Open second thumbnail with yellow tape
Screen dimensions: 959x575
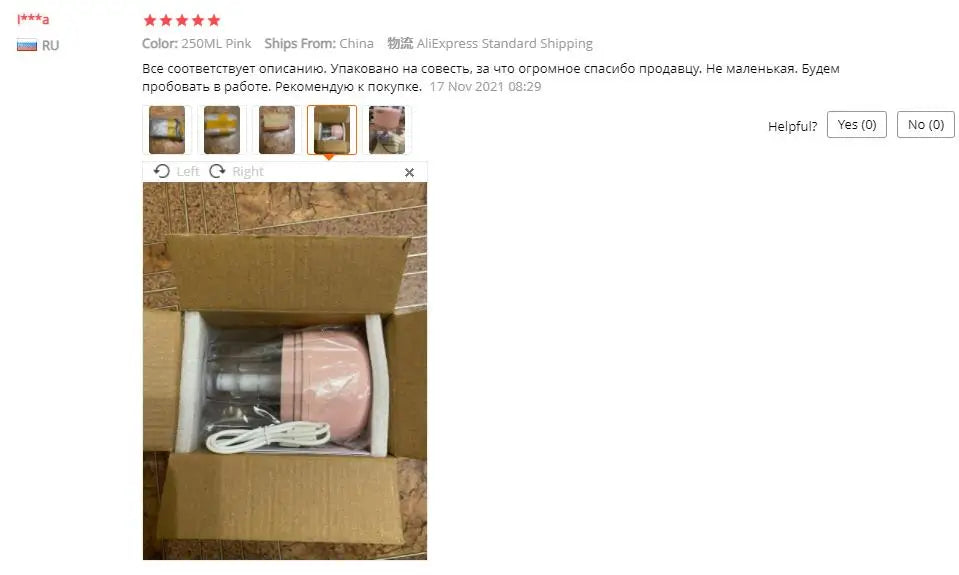point(222,130)
